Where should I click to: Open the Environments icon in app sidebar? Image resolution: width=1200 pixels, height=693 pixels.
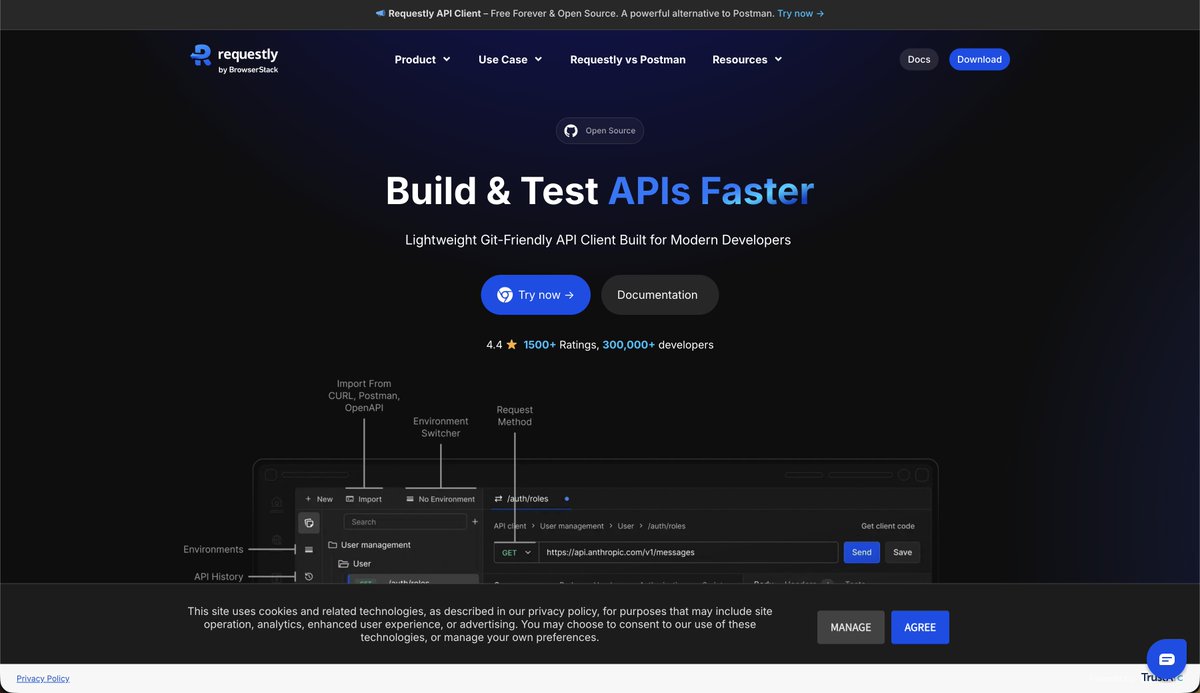(309, 549)
